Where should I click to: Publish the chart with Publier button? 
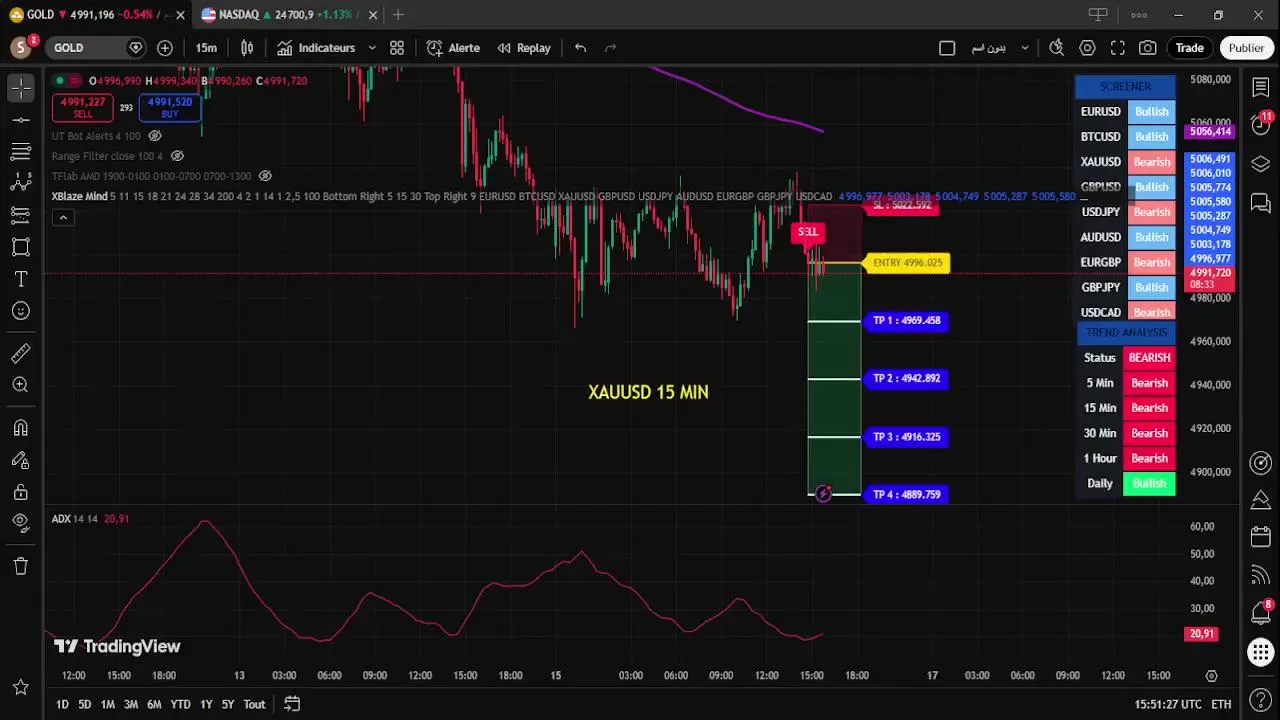(1246, 48)
